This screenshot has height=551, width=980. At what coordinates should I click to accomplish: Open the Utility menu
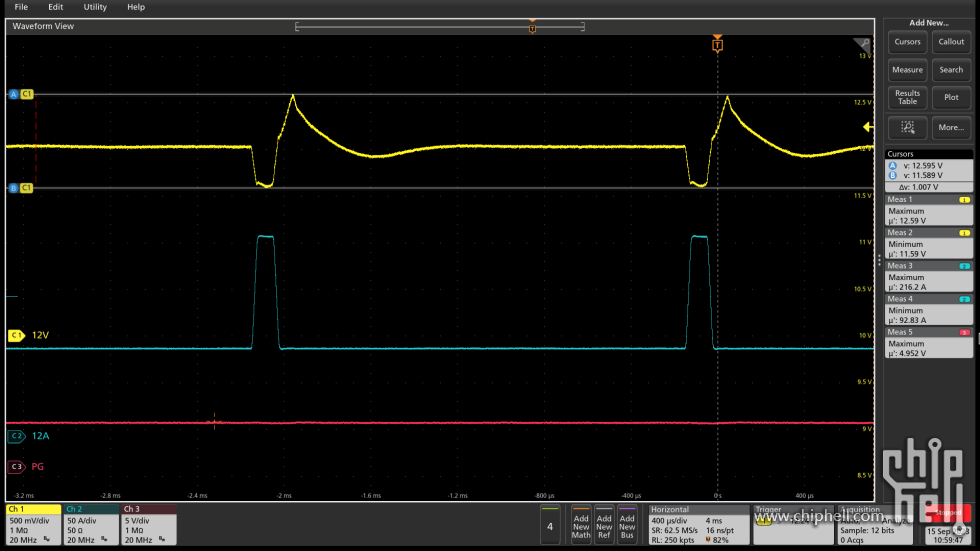pyautogui.click(x=95, y=7)
